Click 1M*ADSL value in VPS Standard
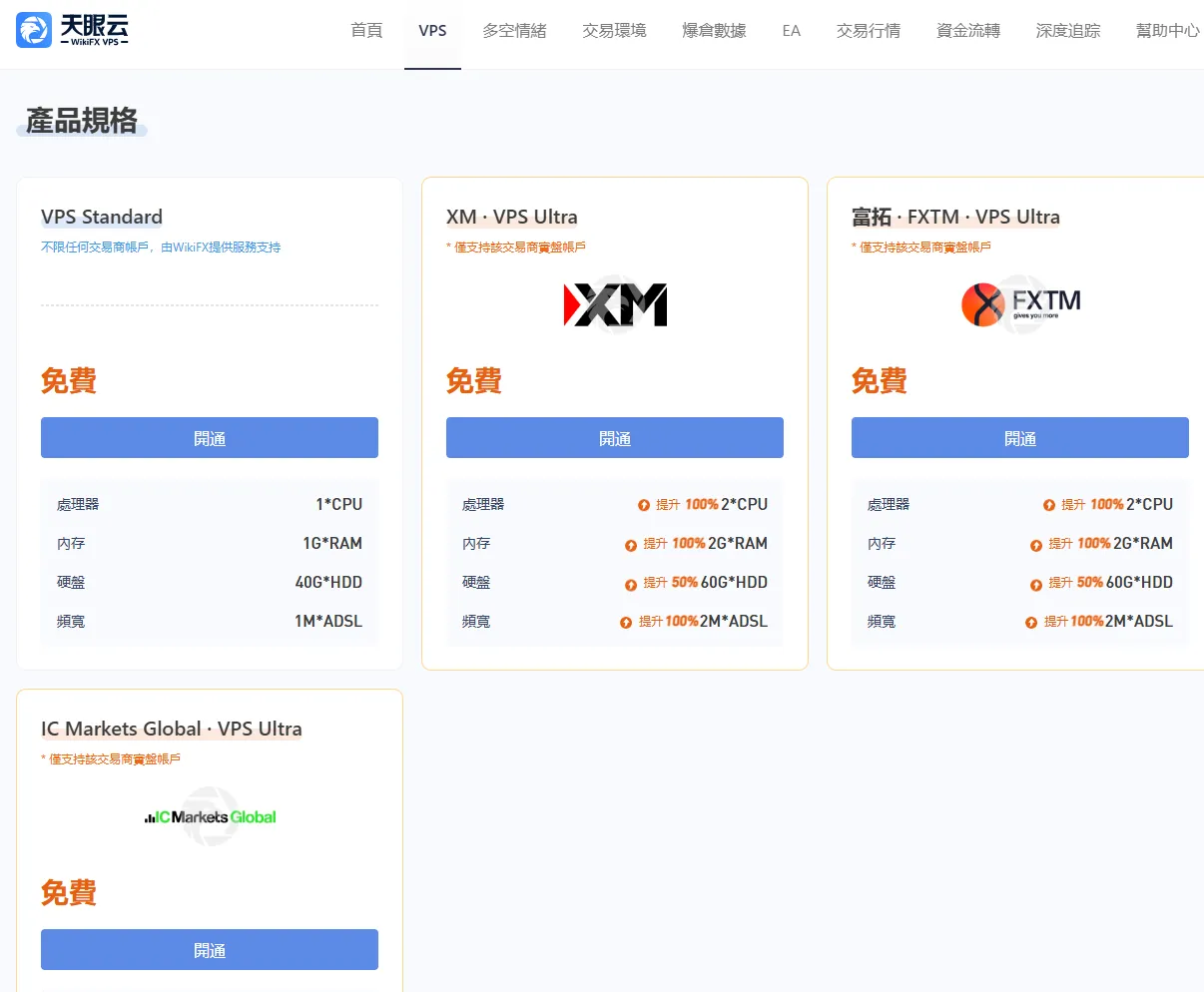This screenshot has width=1204, height=992. 328,621
